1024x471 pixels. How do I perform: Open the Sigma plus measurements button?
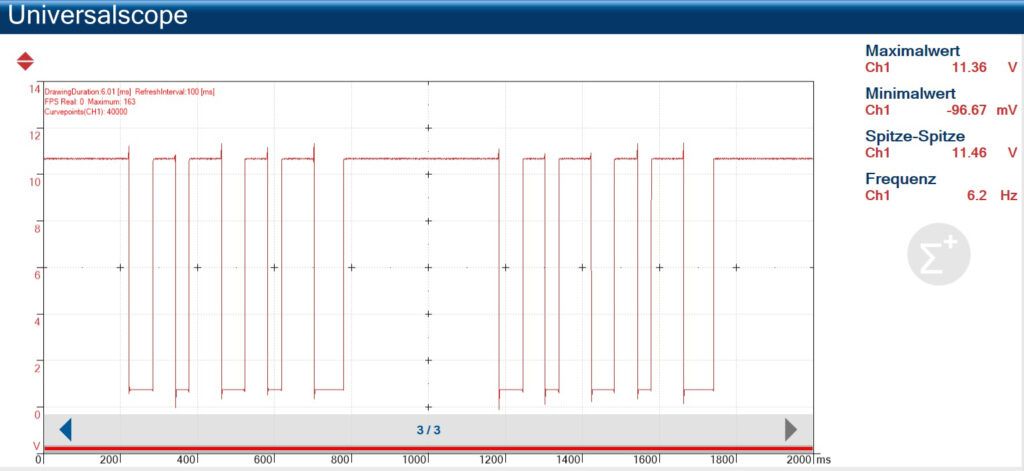coord(938,254)
